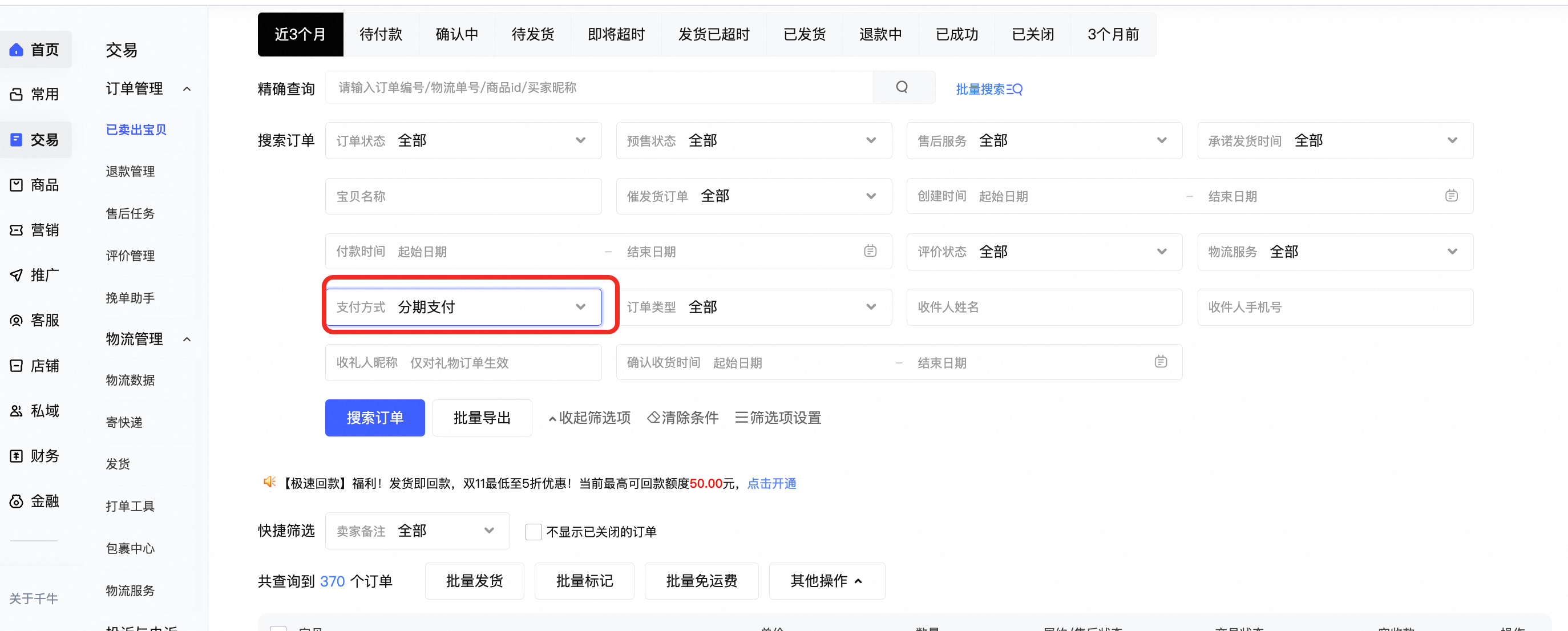Click the blue 搜索订单 button
1568x631 pixels.
click(x=375, y=418)
